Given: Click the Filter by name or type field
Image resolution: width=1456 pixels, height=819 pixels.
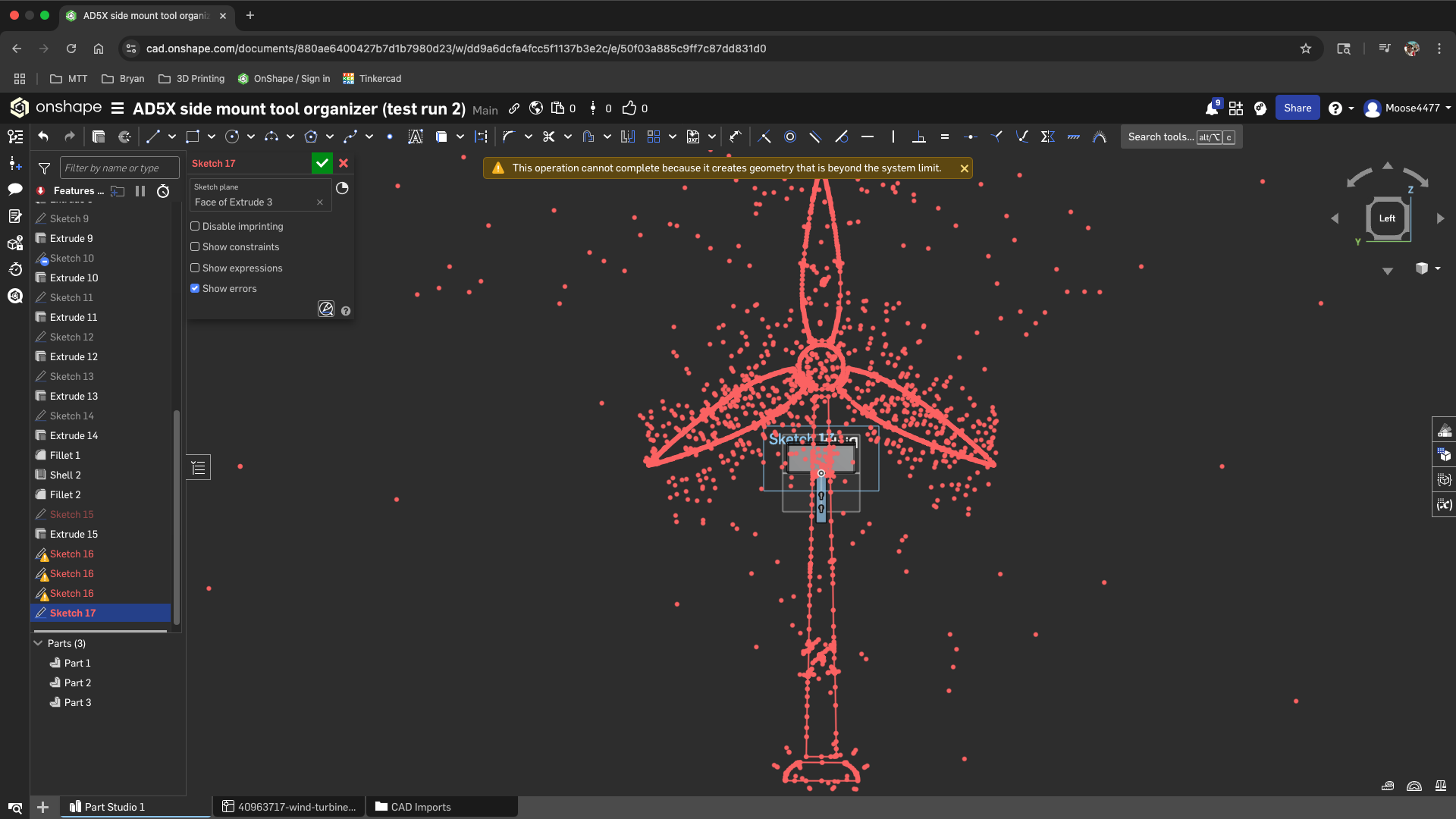Looking at the screenshot, I should coord(120,168).
